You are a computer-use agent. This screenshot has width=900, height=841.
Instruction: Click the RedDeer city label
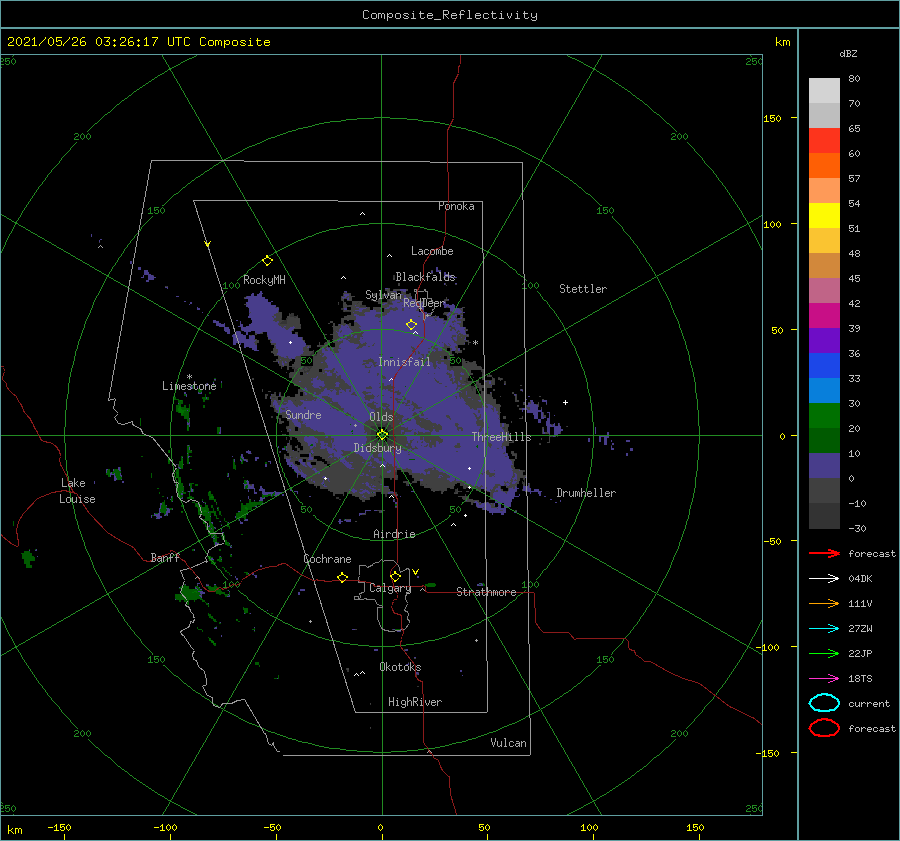pos(424,303)
